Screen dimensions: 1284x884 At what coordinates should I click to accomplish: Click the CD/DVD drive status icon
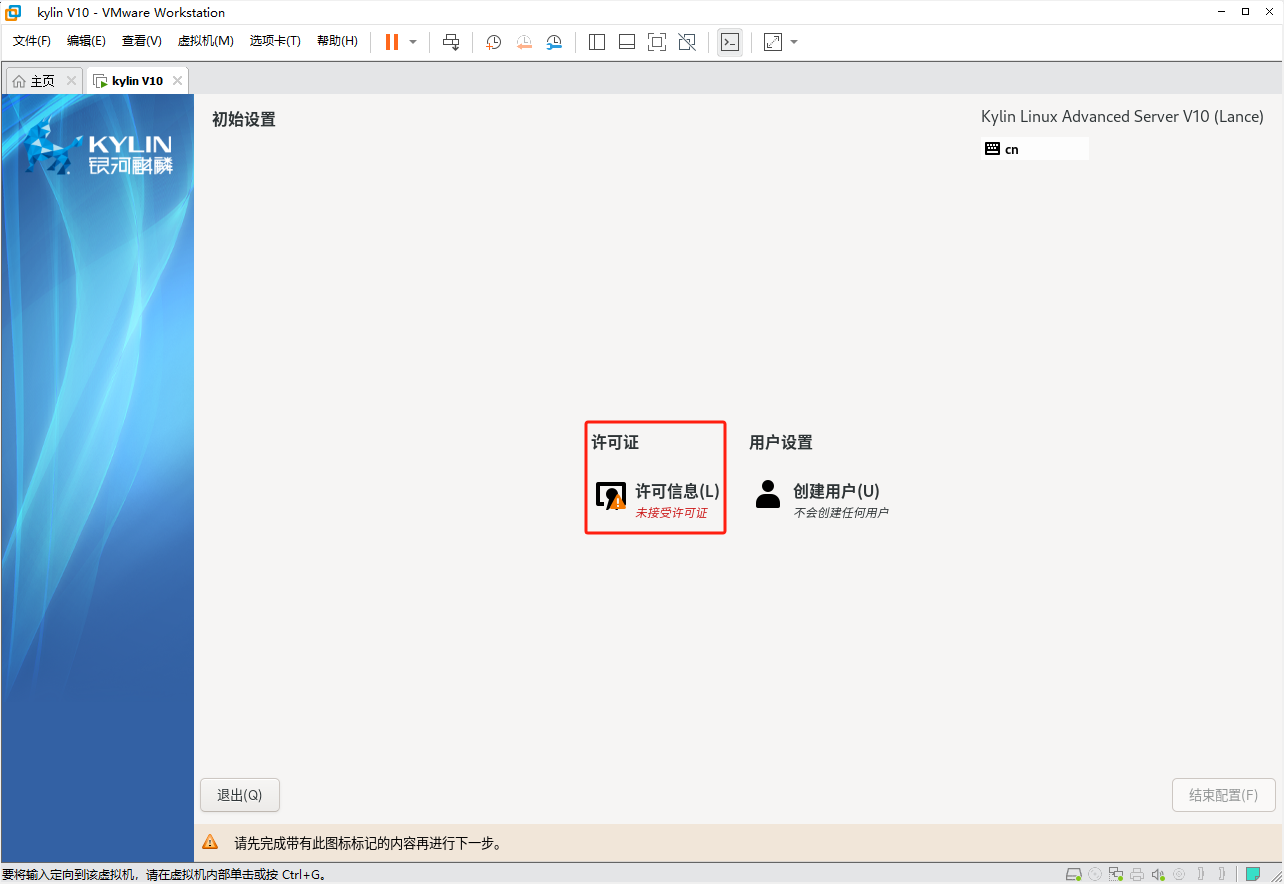pyautogui.click(x=1095, y=874)
